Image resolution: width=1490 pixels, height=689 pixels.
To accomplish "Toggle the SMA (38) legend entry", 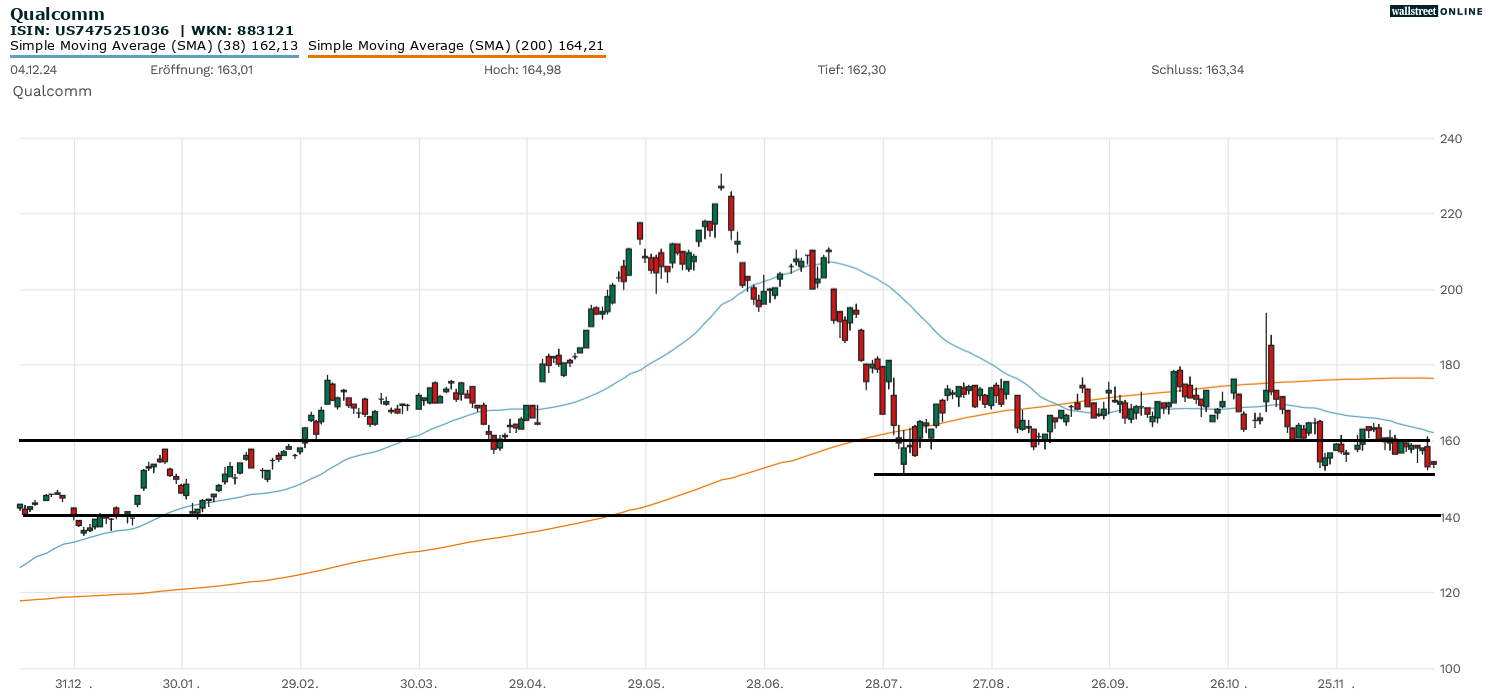I will tap(154, 45).
